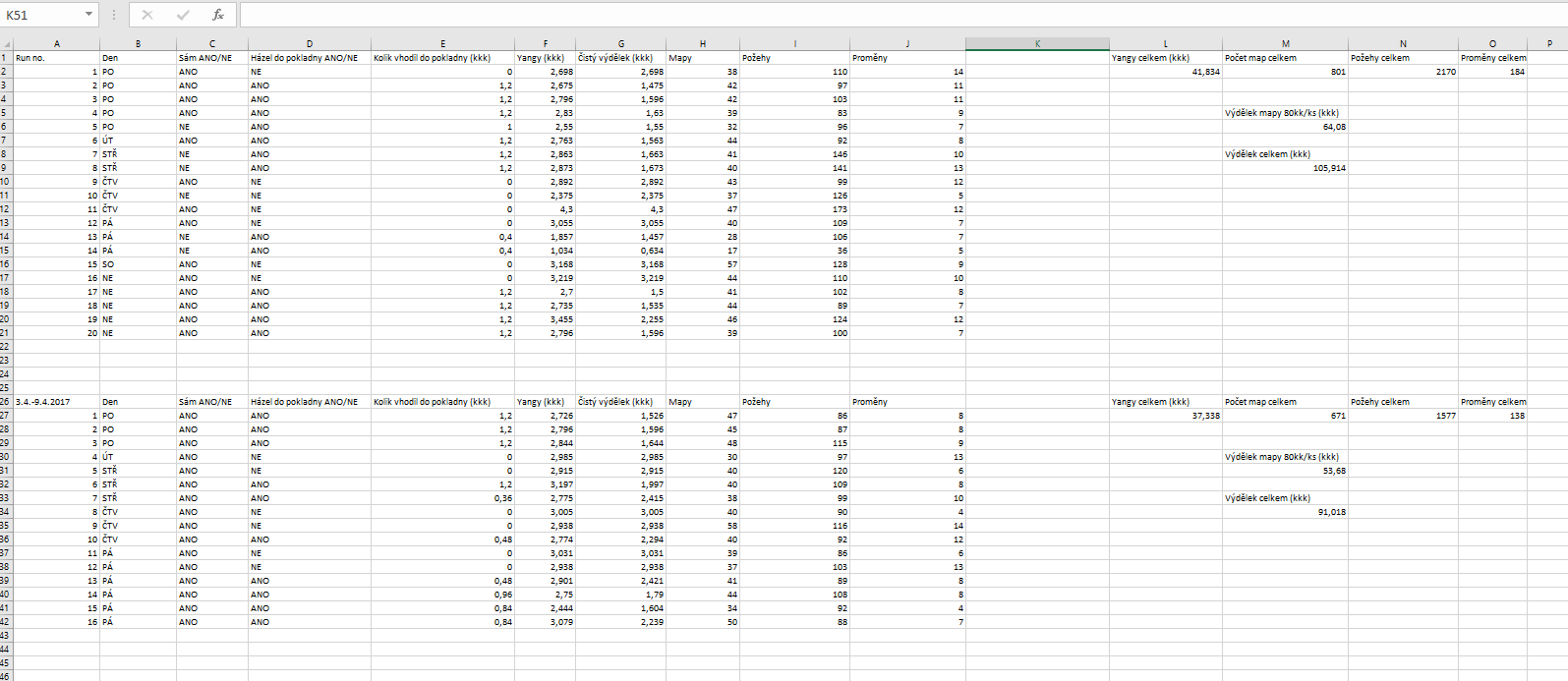1568x681 pixels.
Task: Select the cell with value 64,08
Action: 1285,127
